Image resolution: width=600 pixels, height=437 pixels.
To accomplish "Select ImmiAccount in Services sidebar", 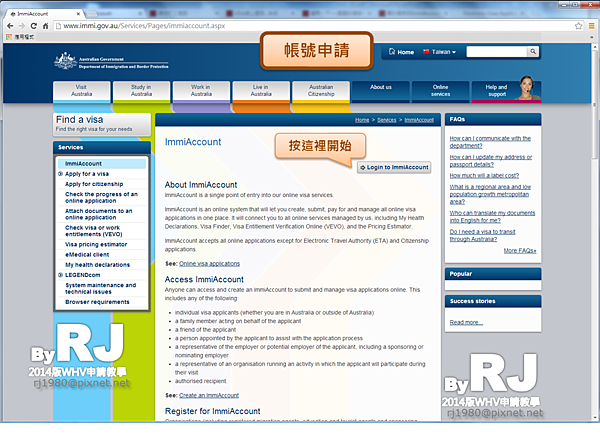I will click(x=102, y=163).
